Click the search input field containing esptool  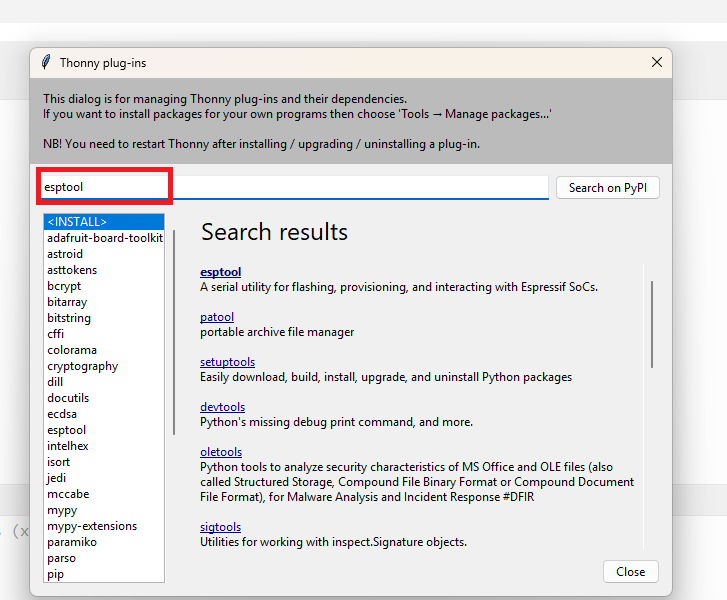click(295, 187)
